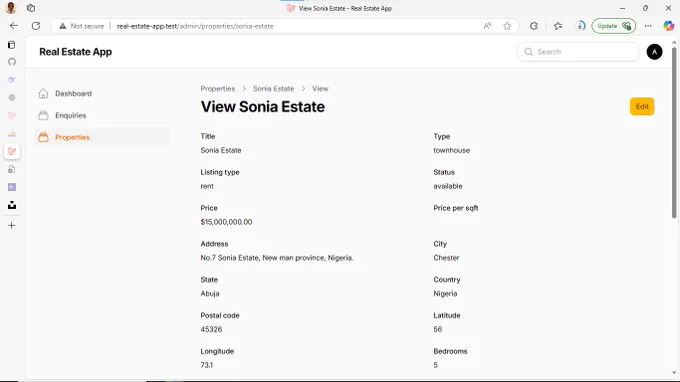Viewport: 680px width, 382px height.
Task: Click the city value Chester
Action: [x=446, y=258]
